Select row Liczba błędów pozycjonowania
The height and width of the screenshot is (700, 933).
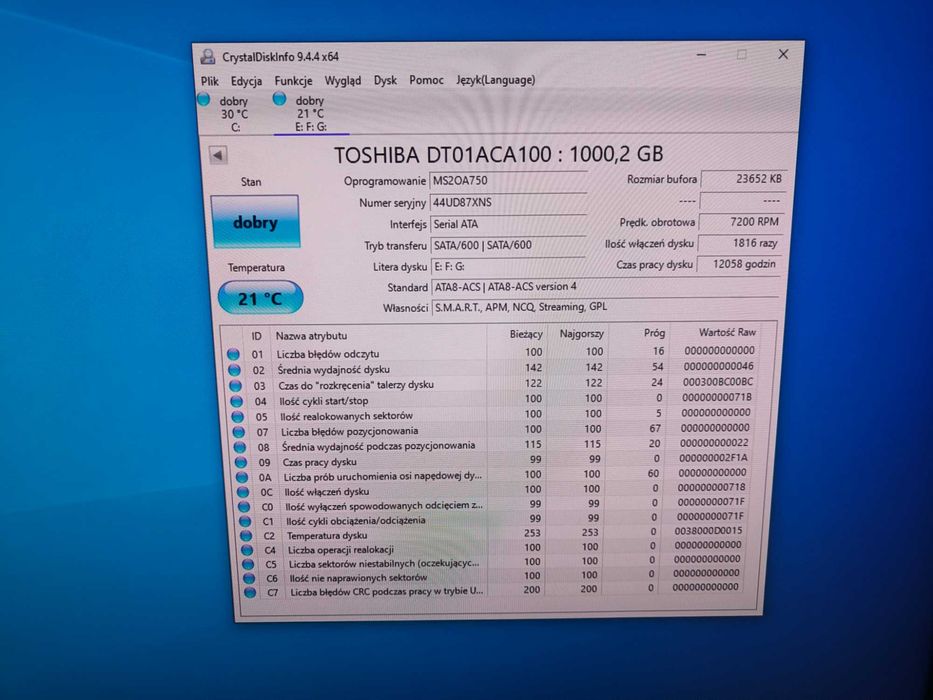tap(493, 430)
